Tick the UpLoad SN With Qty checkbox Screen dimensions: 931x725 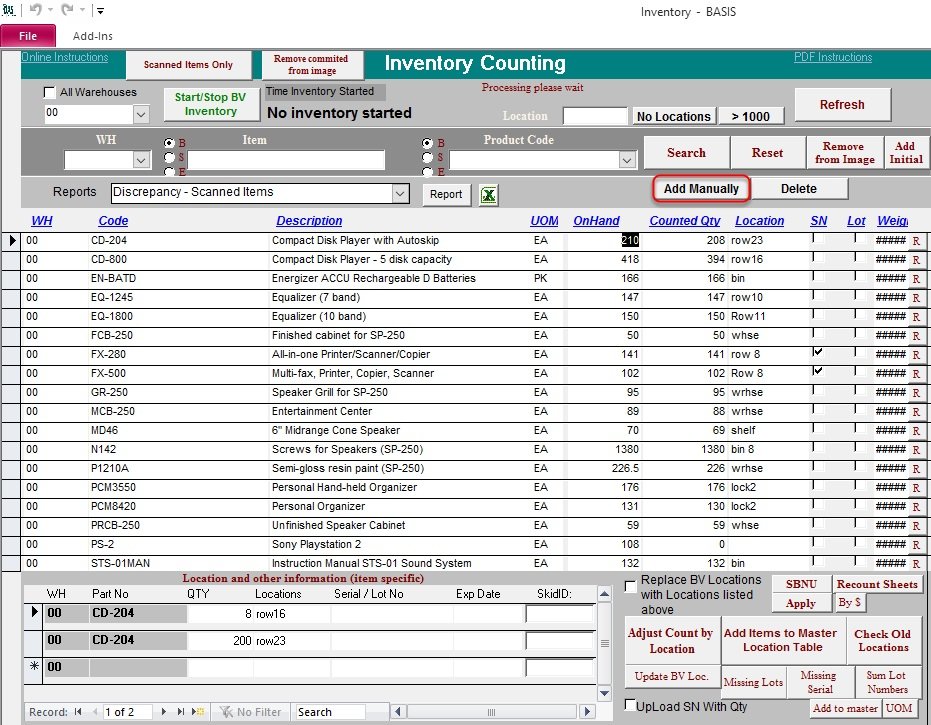pos(630,706)
